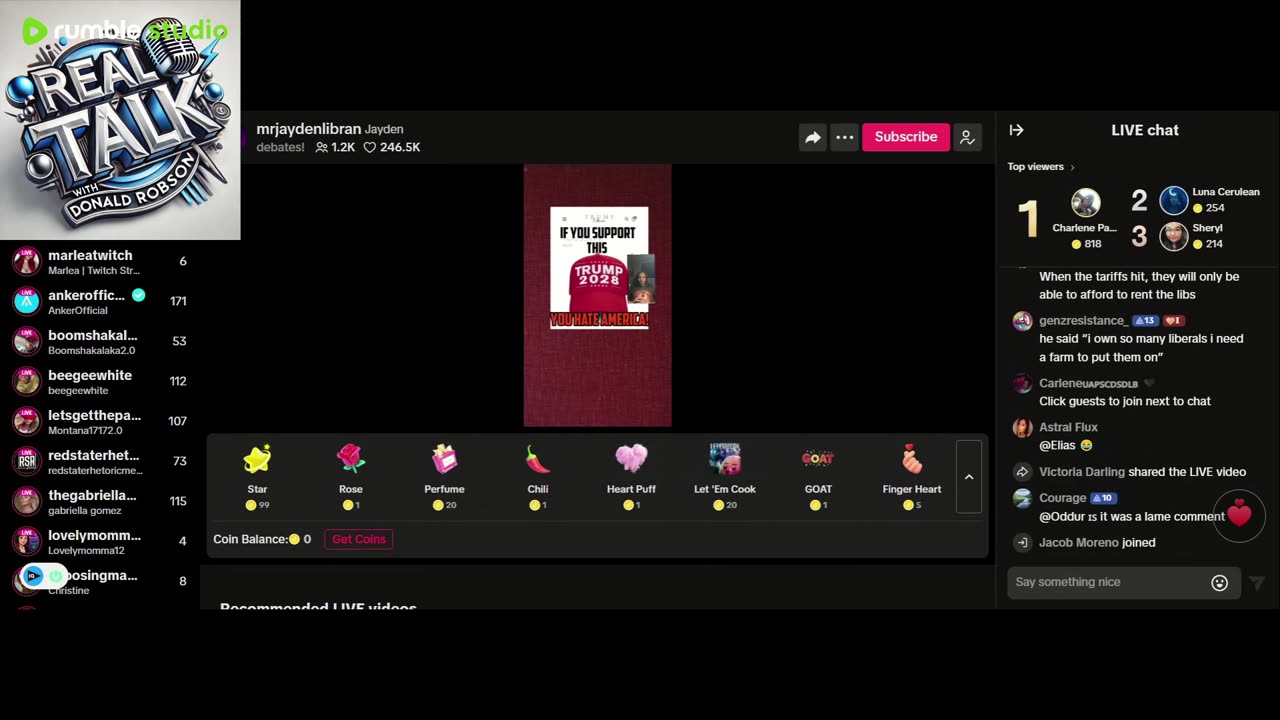Tap the red heart like button
The width and height of the screenshot is (1280, 720).
1240,516
